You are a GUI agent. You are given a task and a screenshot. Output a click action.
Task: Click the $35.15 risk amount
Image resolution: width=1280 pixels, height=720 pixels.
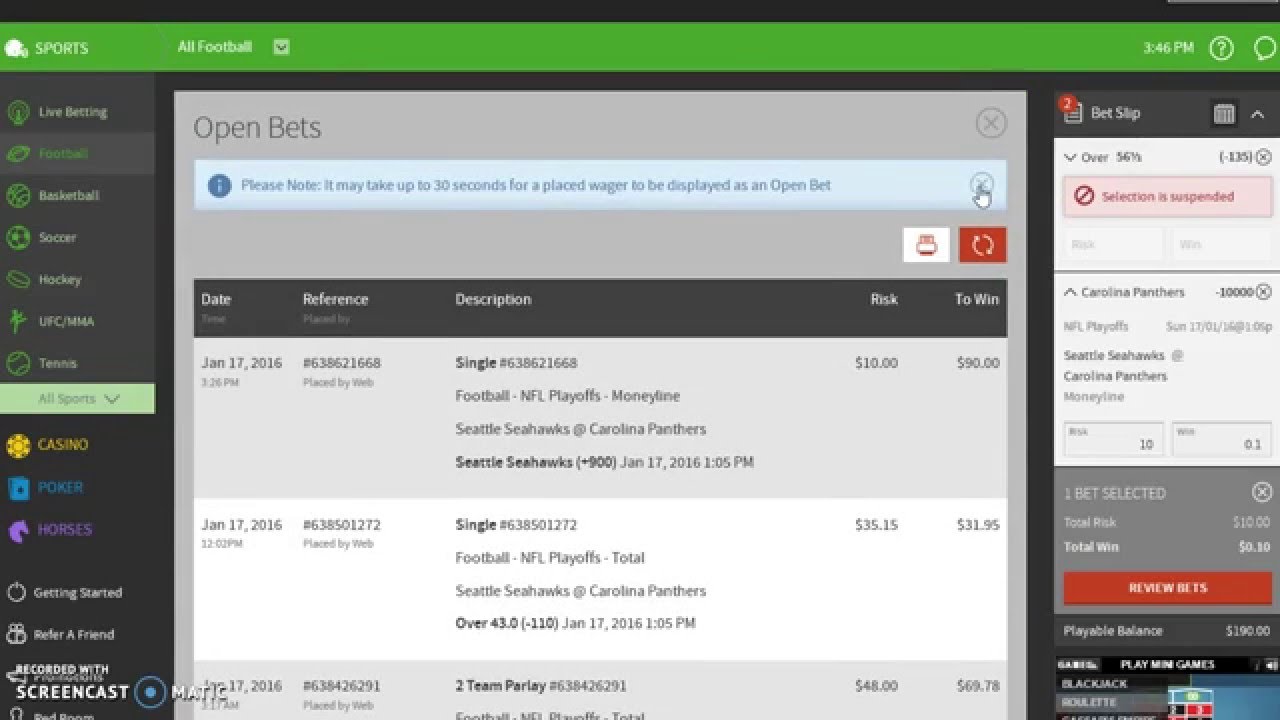tap(876, 525)
